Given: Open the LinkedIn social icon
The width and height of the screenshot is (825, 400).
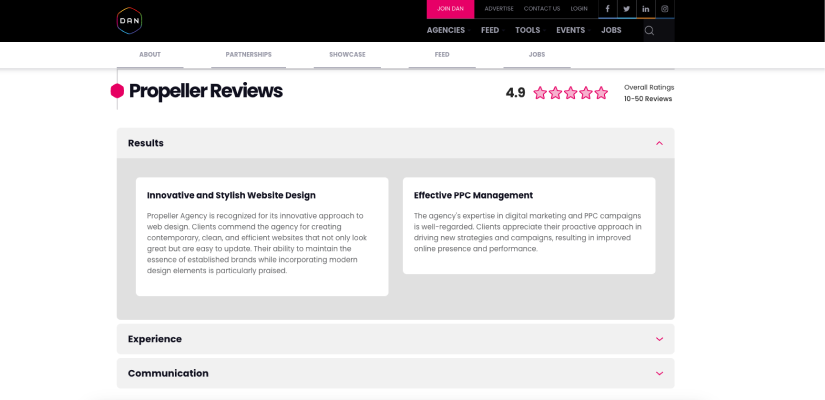Looking at the screenshot, I should [646, 9].
